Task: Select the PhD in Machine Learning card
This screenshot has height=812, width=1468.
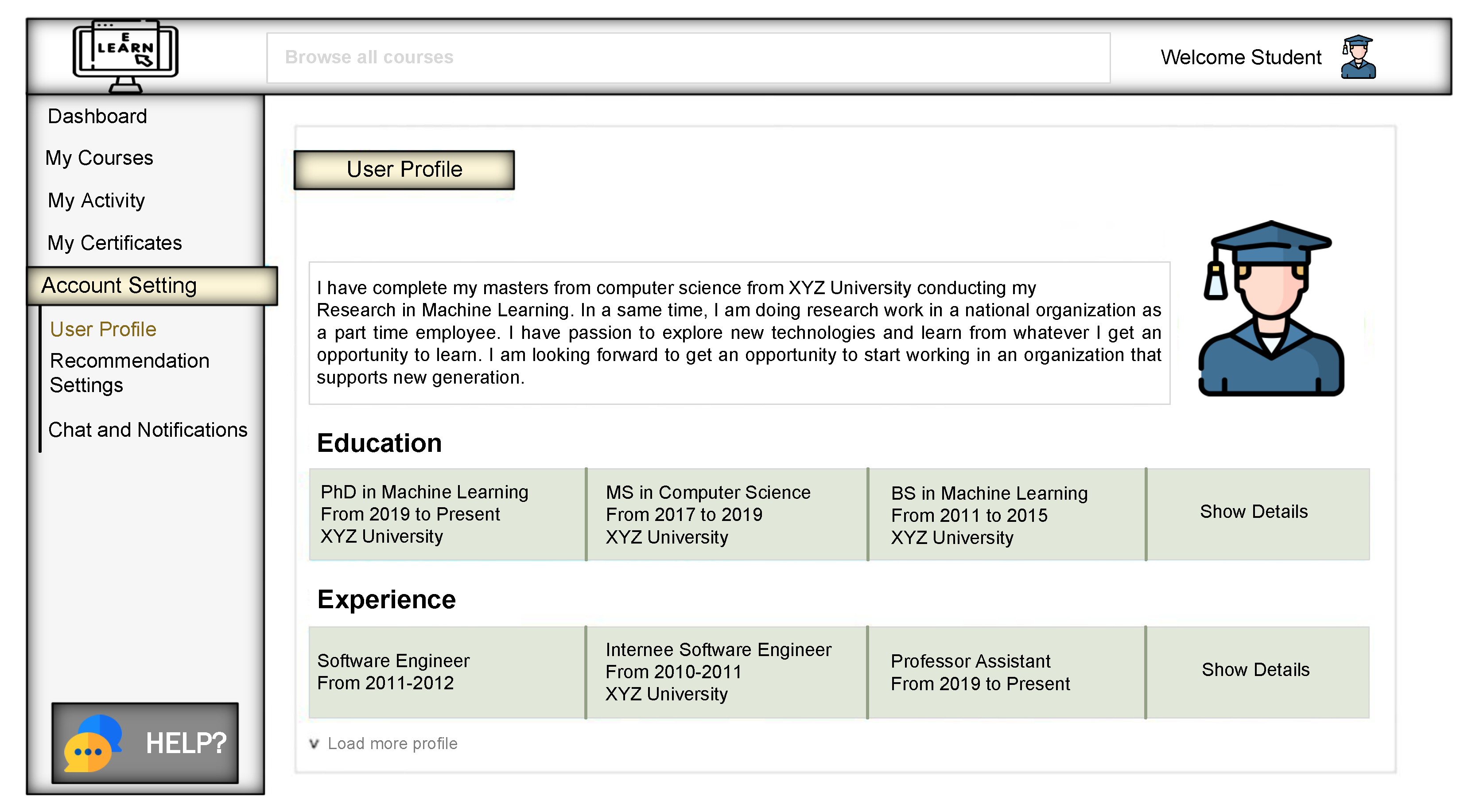Action: (447, 514)
